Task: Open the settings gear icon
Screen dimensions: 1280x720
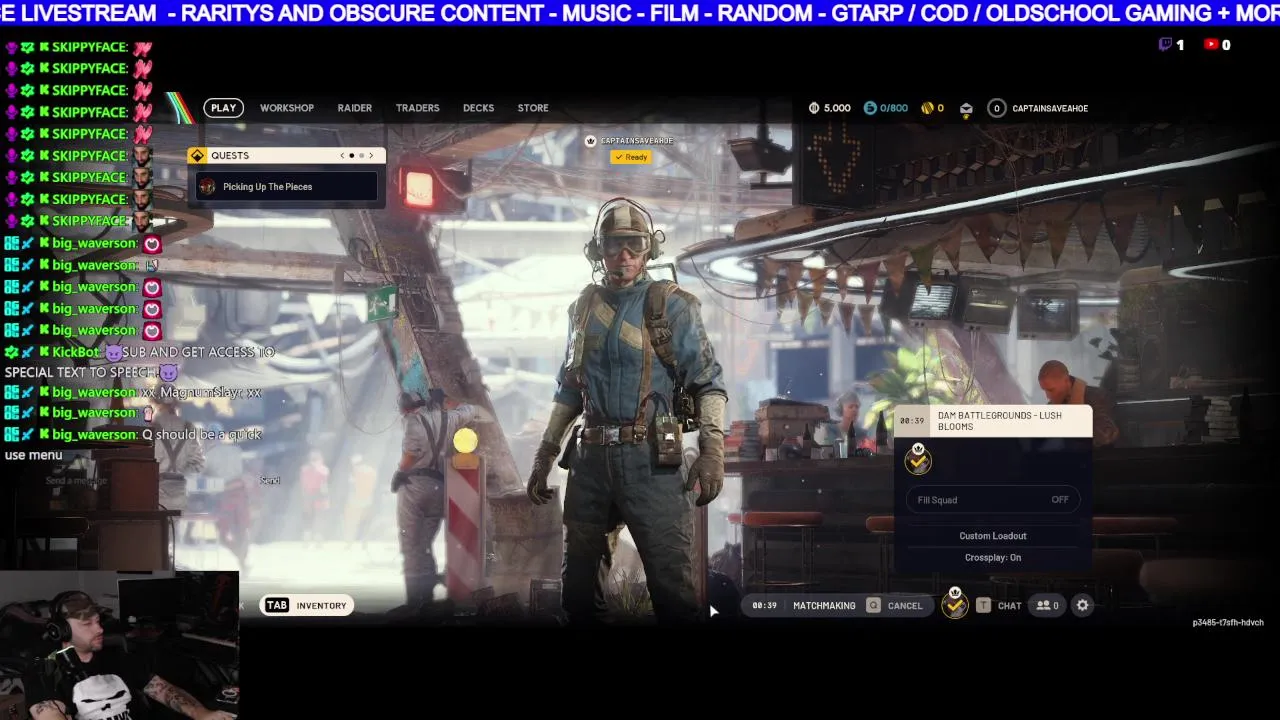Action: point(1082,605)
